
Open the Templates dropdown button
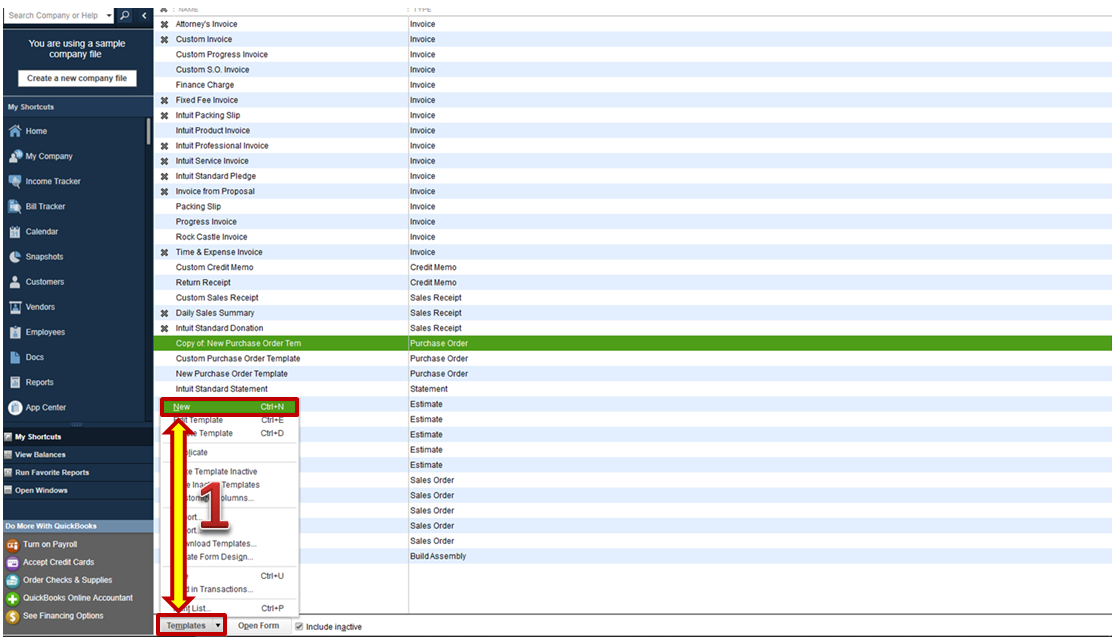point(192,626)
